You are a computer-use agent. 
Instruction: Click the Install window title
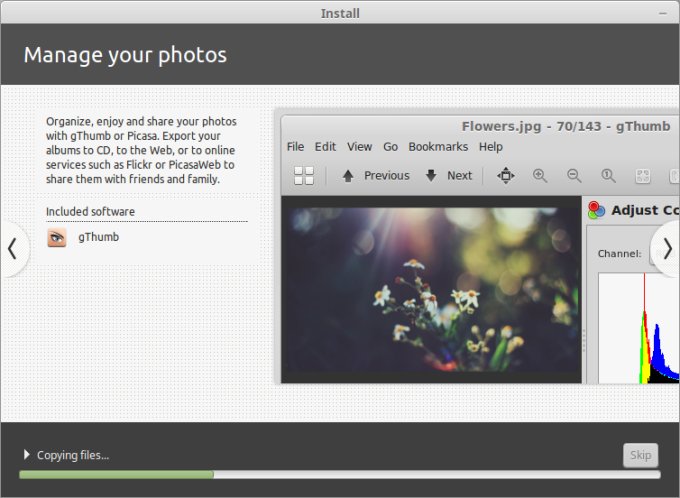click(x=340, y=13)
